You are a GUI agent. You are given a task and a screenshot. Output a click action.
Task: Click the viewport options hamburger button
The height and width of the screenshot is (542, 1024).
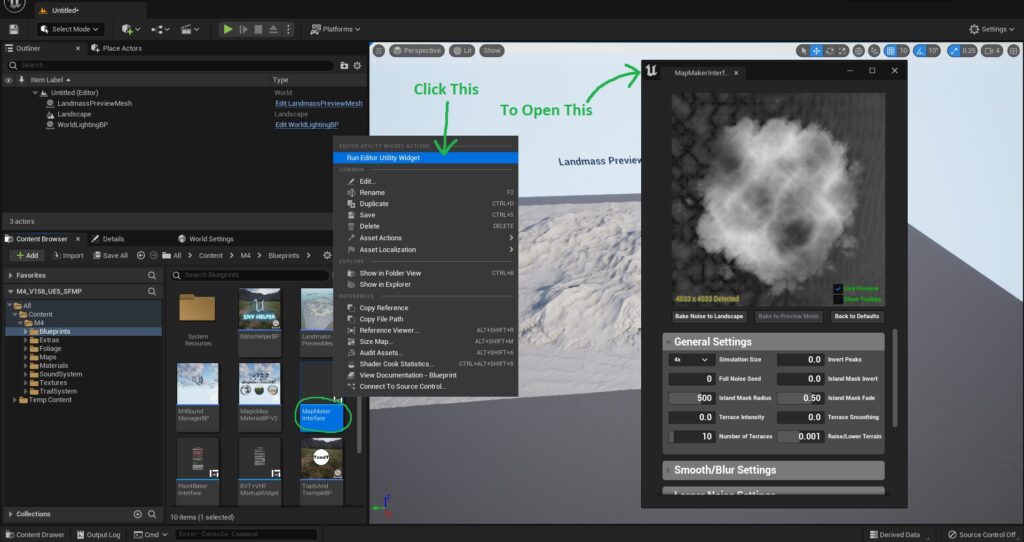[379, 50]
